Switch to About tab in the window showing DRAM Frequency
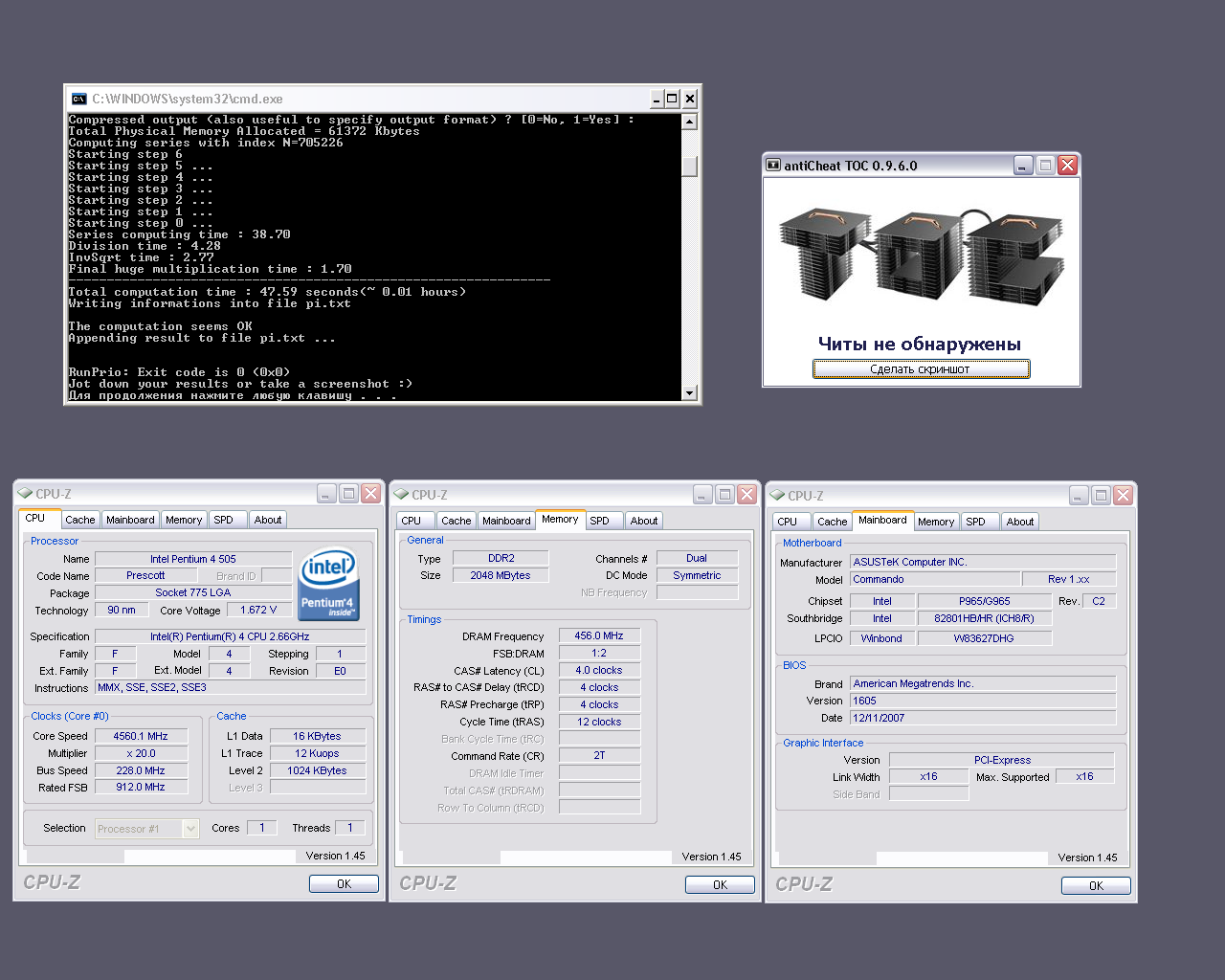The image size is (1225, 980). [644, 521]
